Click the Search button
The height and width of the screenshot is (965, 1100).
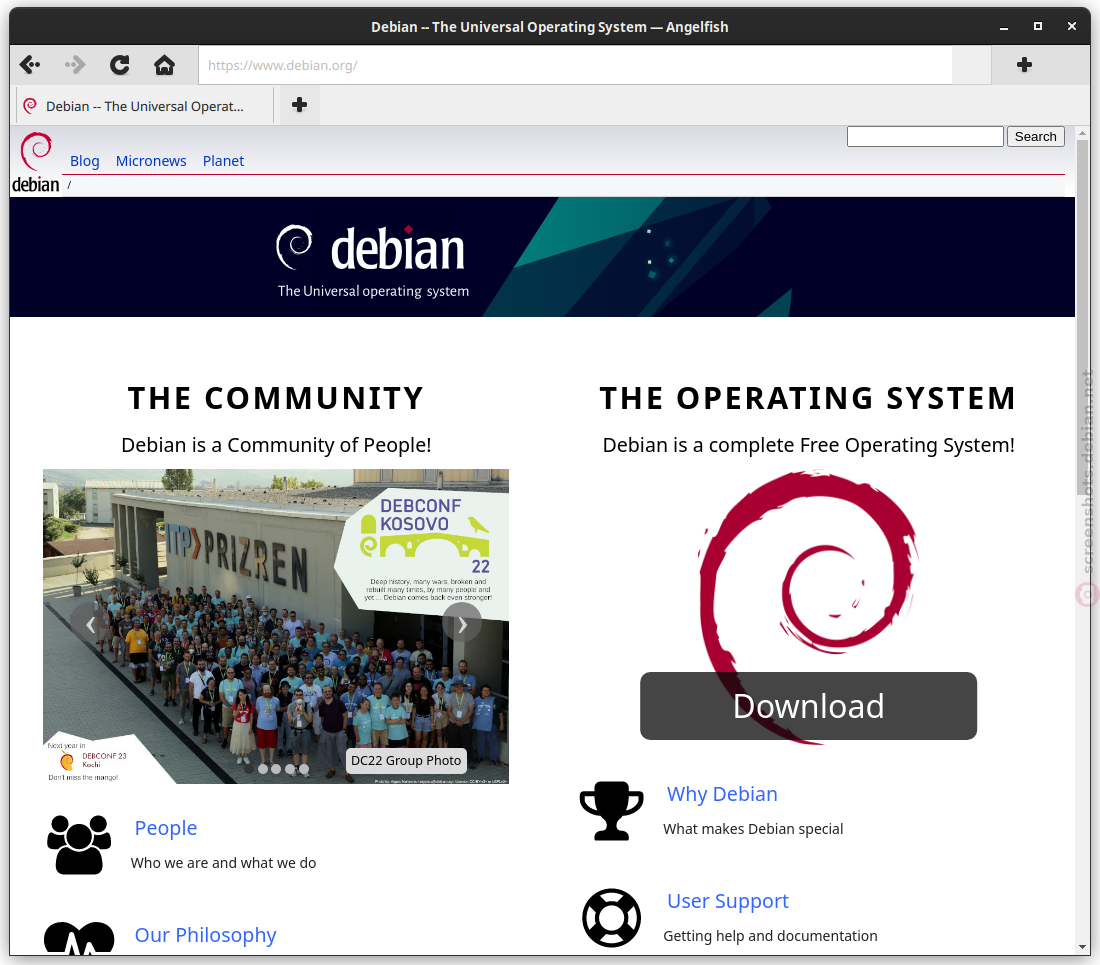point(1035,137)
